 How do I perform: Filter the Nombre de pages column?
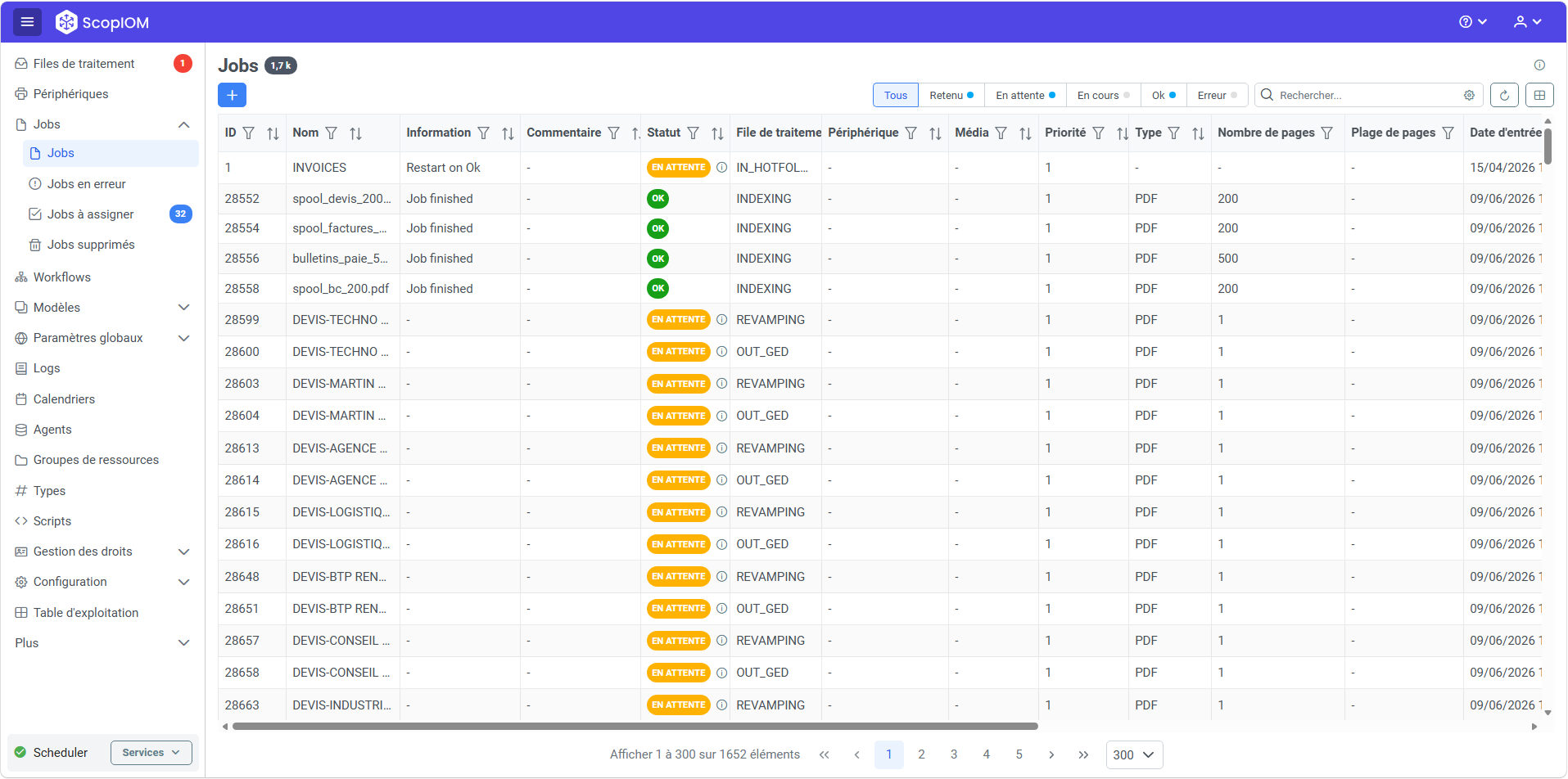coord(1327,133)
